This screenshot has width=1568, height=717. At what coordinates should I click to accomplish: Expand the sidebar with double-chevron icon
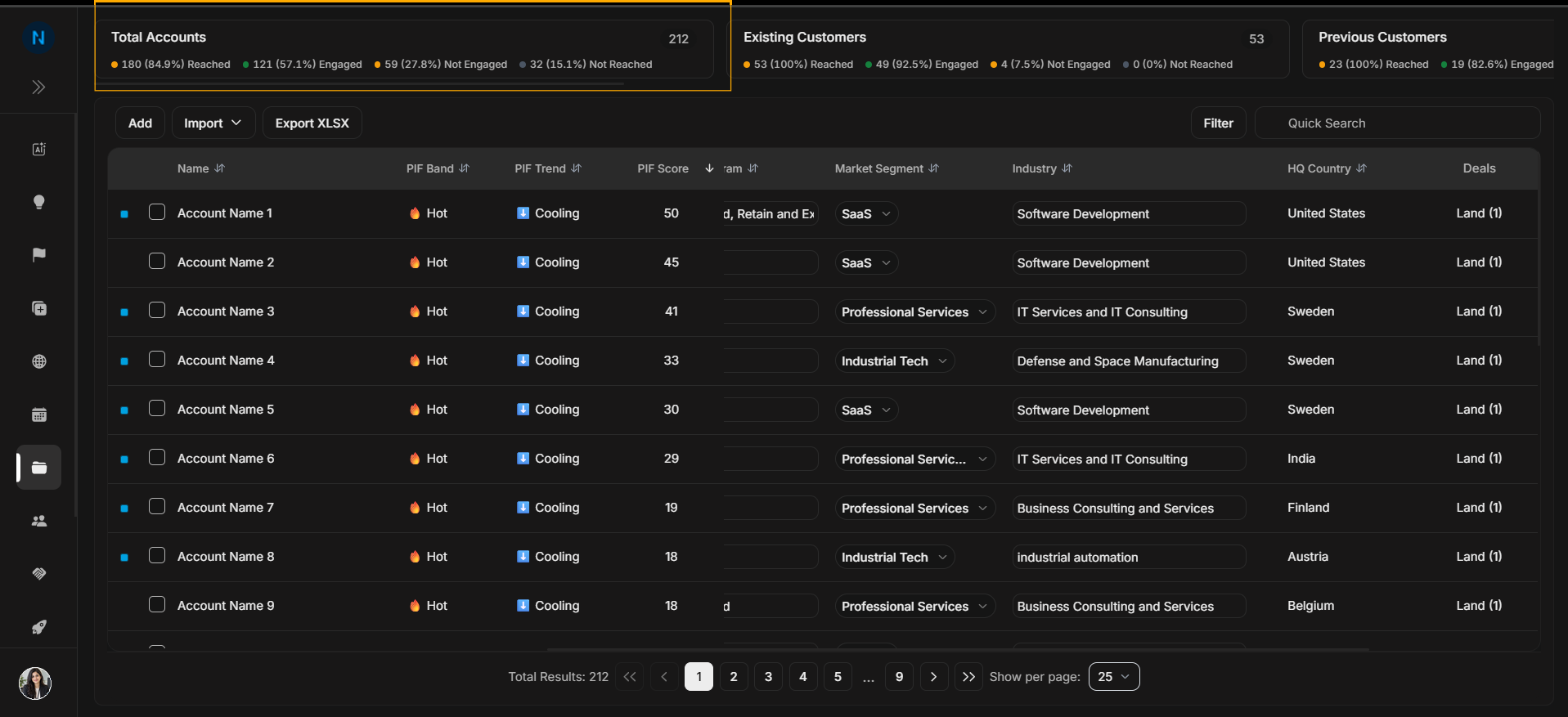38,87
